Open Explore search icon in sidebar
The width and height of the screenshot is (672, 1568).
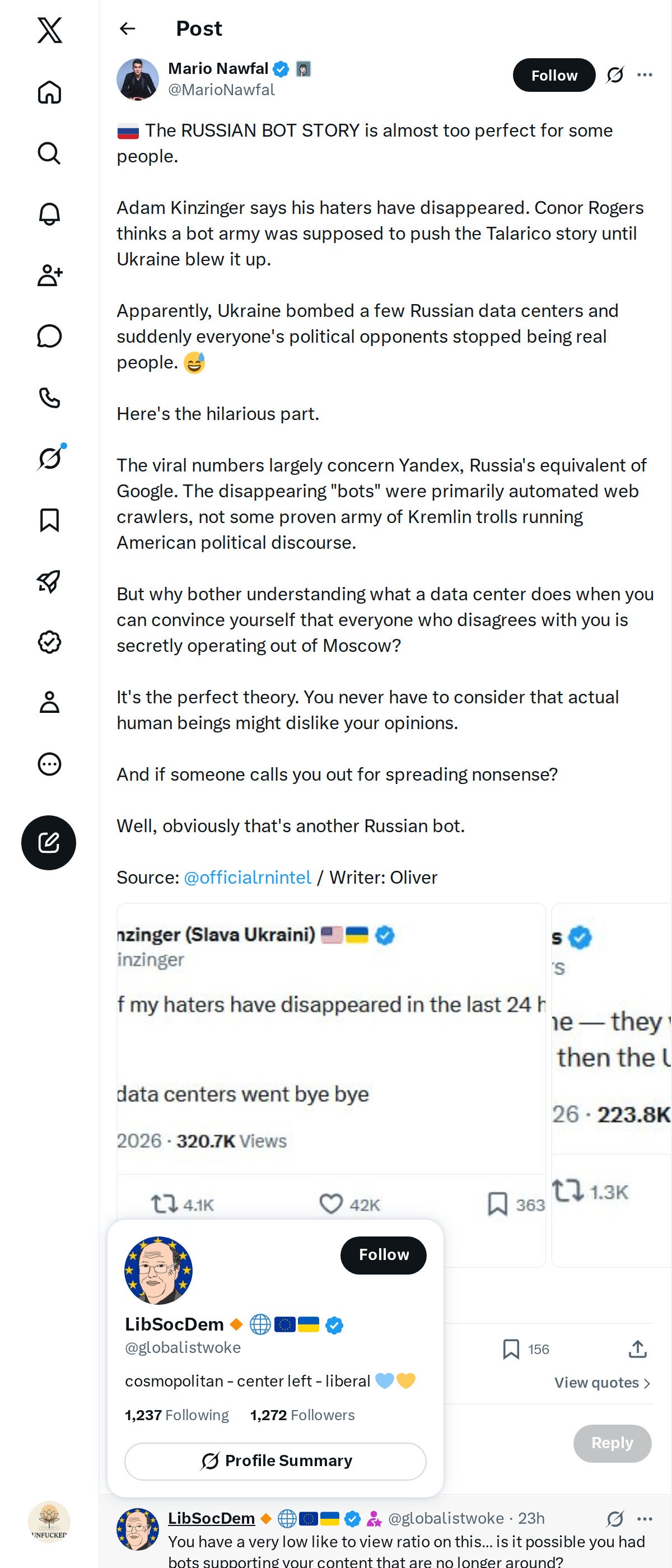click(x=49, y=153)
